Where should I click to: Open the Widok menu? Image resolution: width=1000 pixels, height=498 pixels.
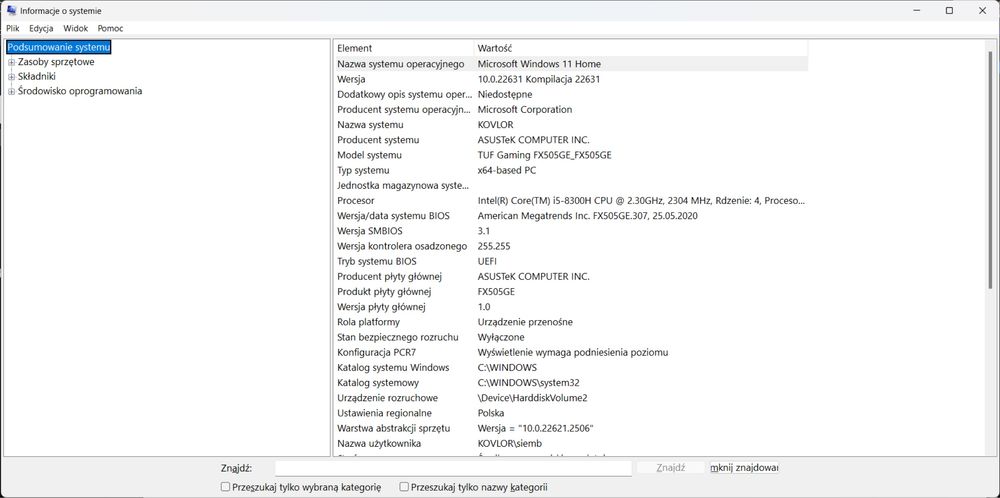pos(76,28)
